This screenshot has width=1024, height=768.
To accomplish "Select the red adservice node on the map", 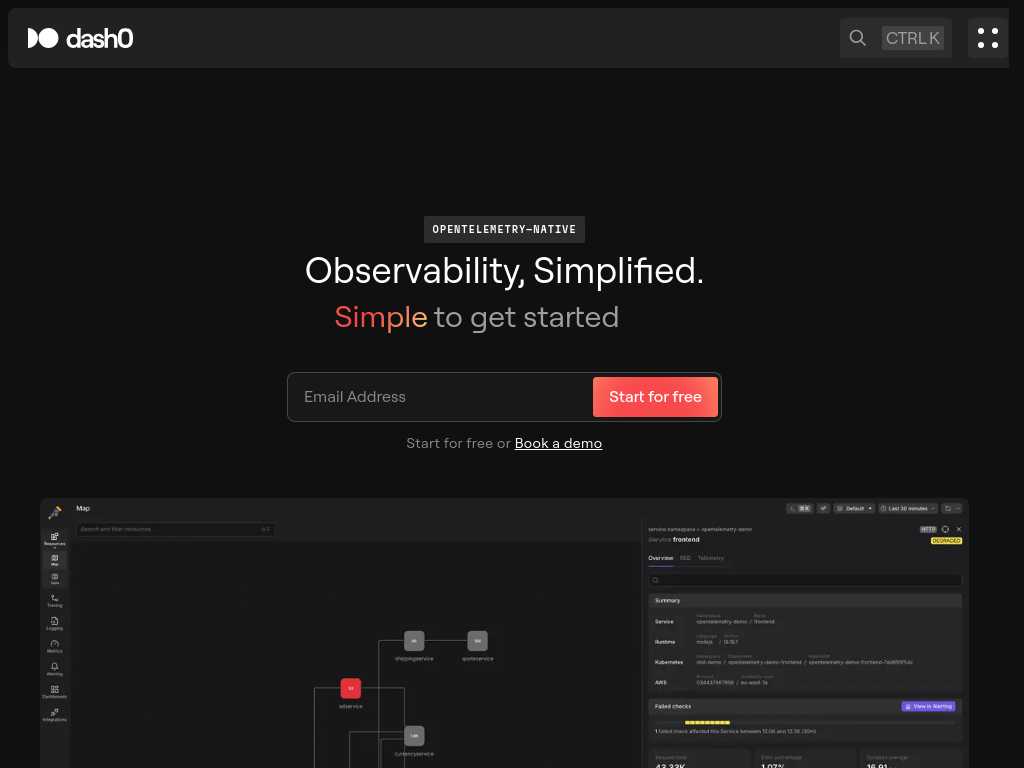I will (351, 688).
